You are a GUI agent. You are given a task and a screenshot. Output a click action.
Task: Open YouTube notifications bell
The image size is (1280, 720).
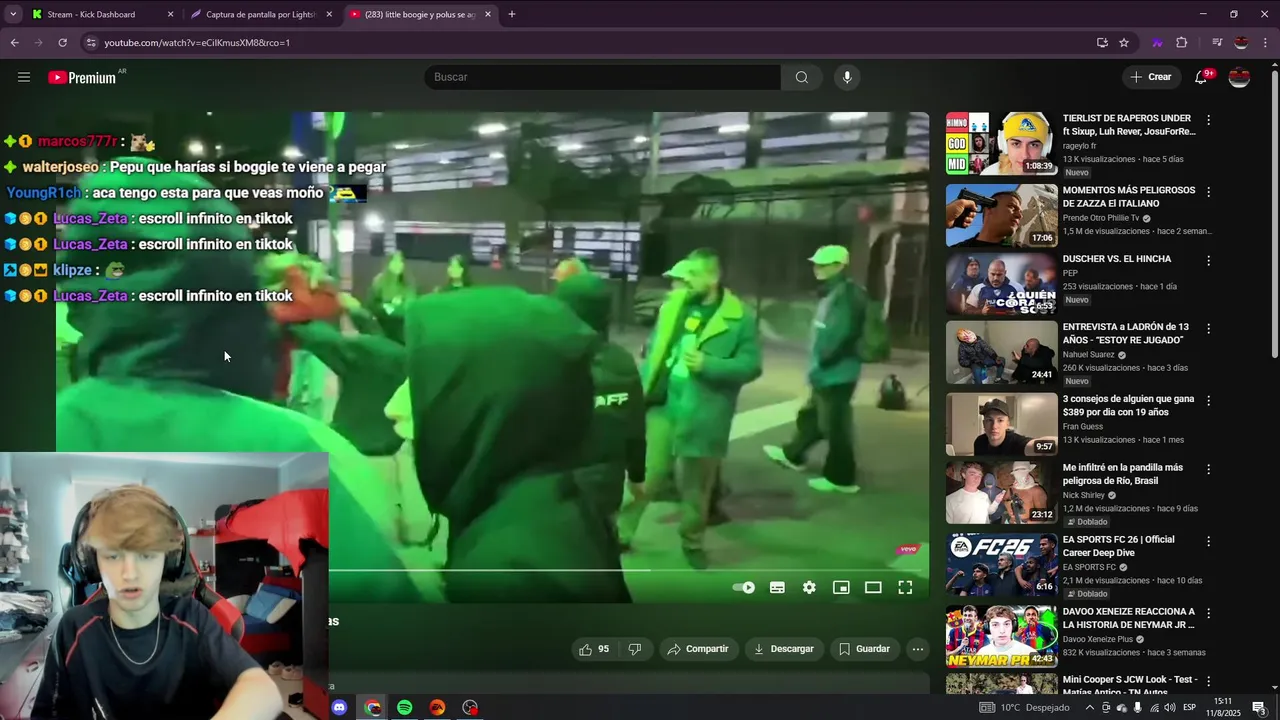tap(1202, 77)
